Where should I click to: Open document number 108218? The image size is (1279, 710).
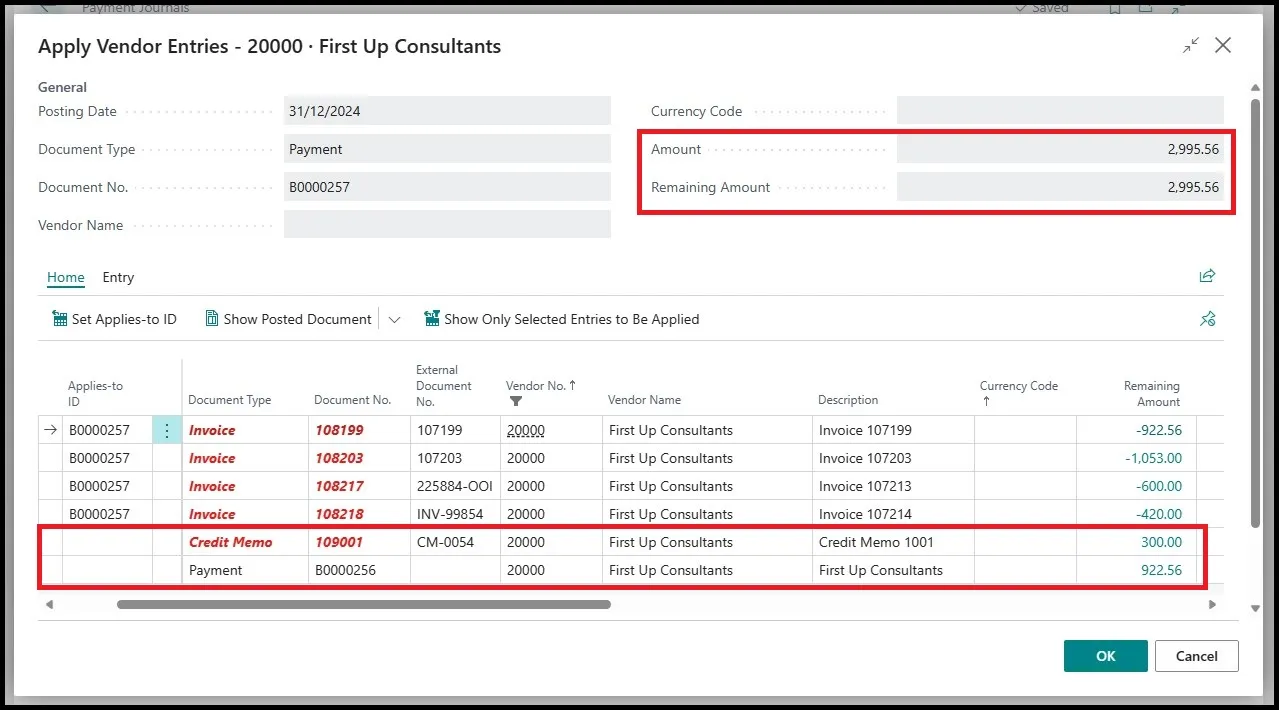pos(338,514)
